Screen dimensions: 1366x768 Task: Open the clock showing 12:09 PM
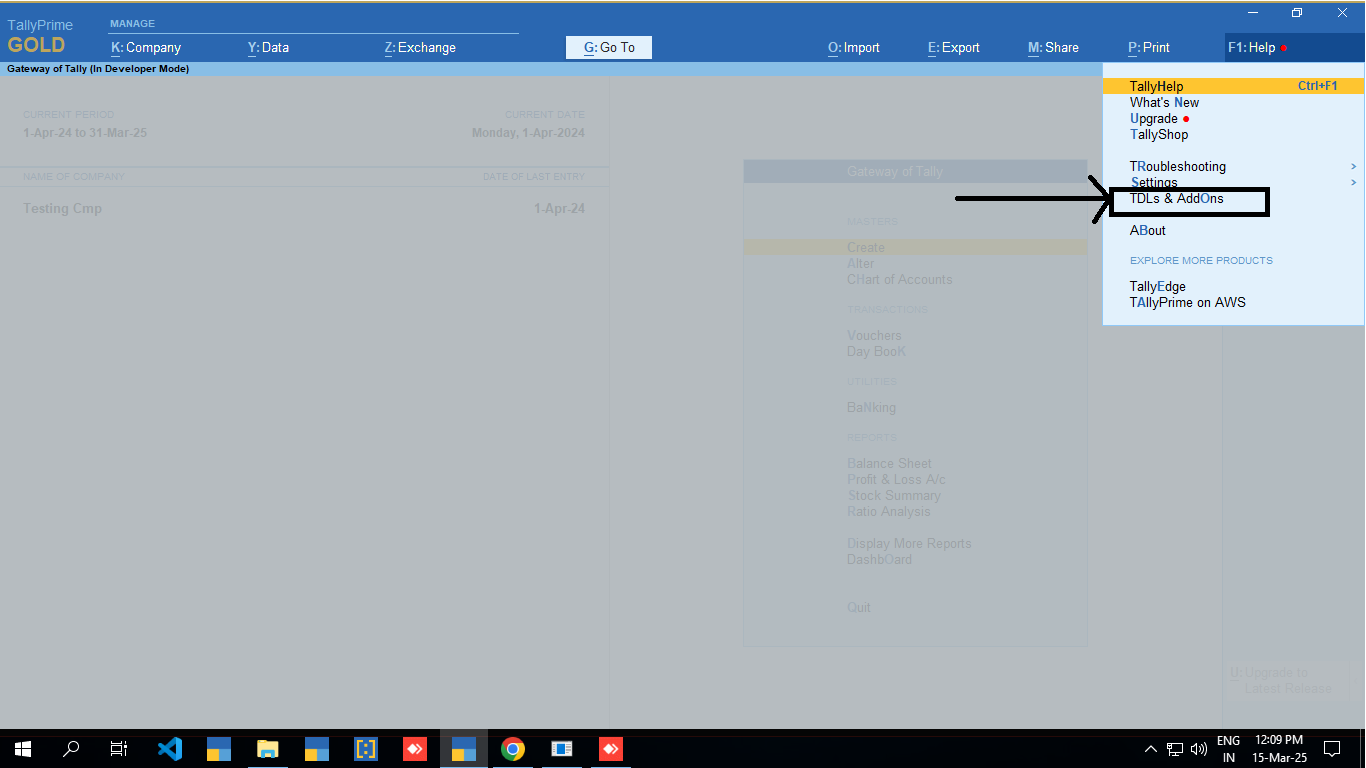[1277, 748]
